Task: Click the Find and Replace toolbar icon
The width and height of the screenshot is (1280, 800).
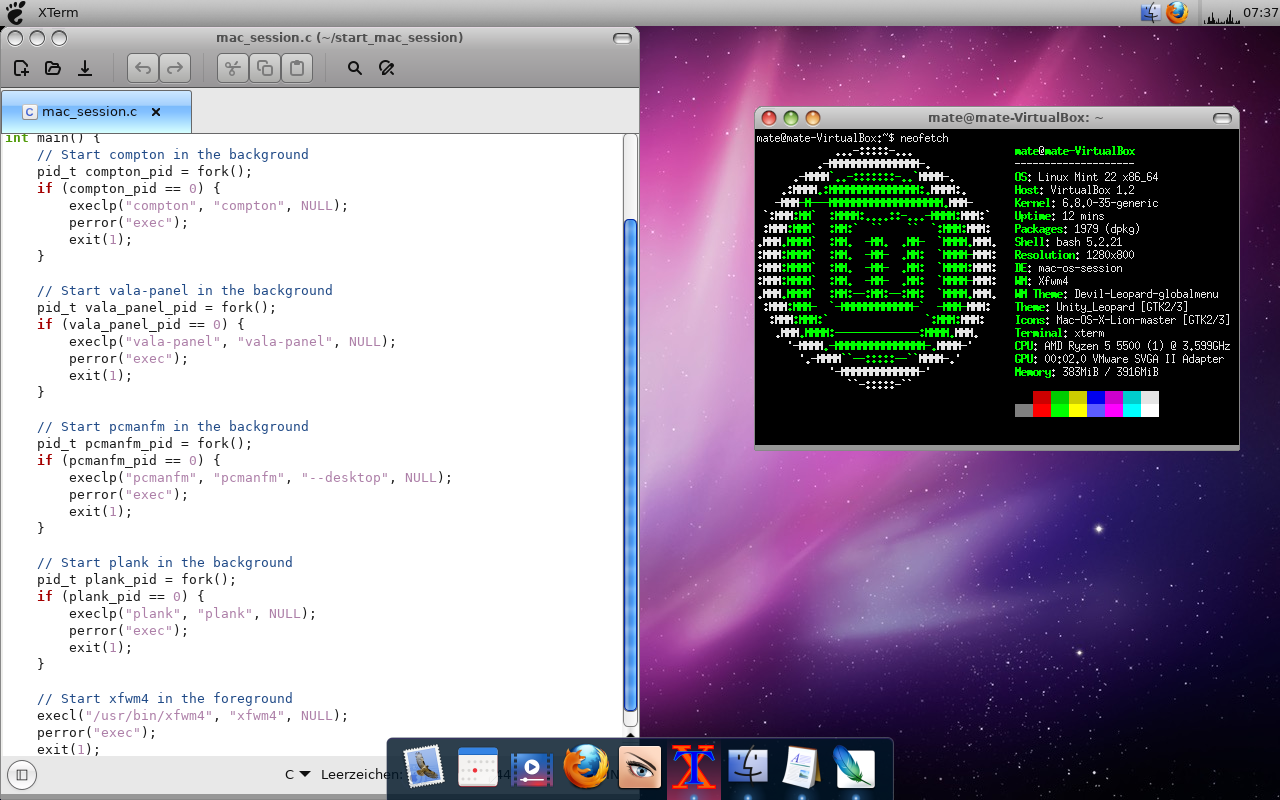Action: [x=387, y=68]
